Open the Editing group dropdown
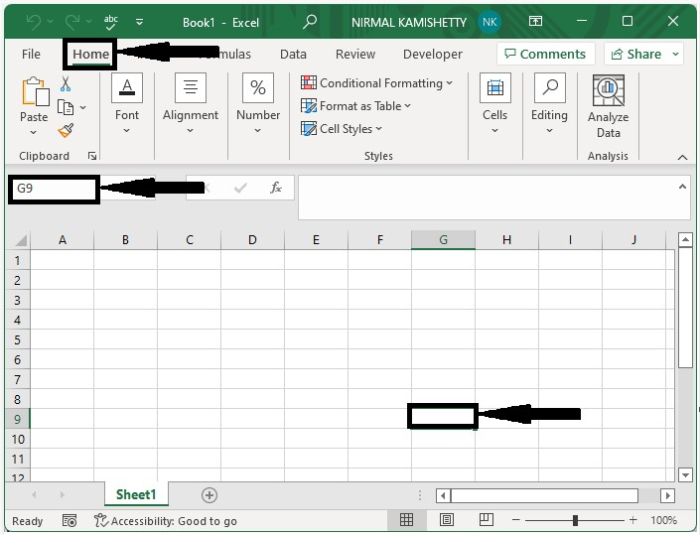 click(549, 104)
